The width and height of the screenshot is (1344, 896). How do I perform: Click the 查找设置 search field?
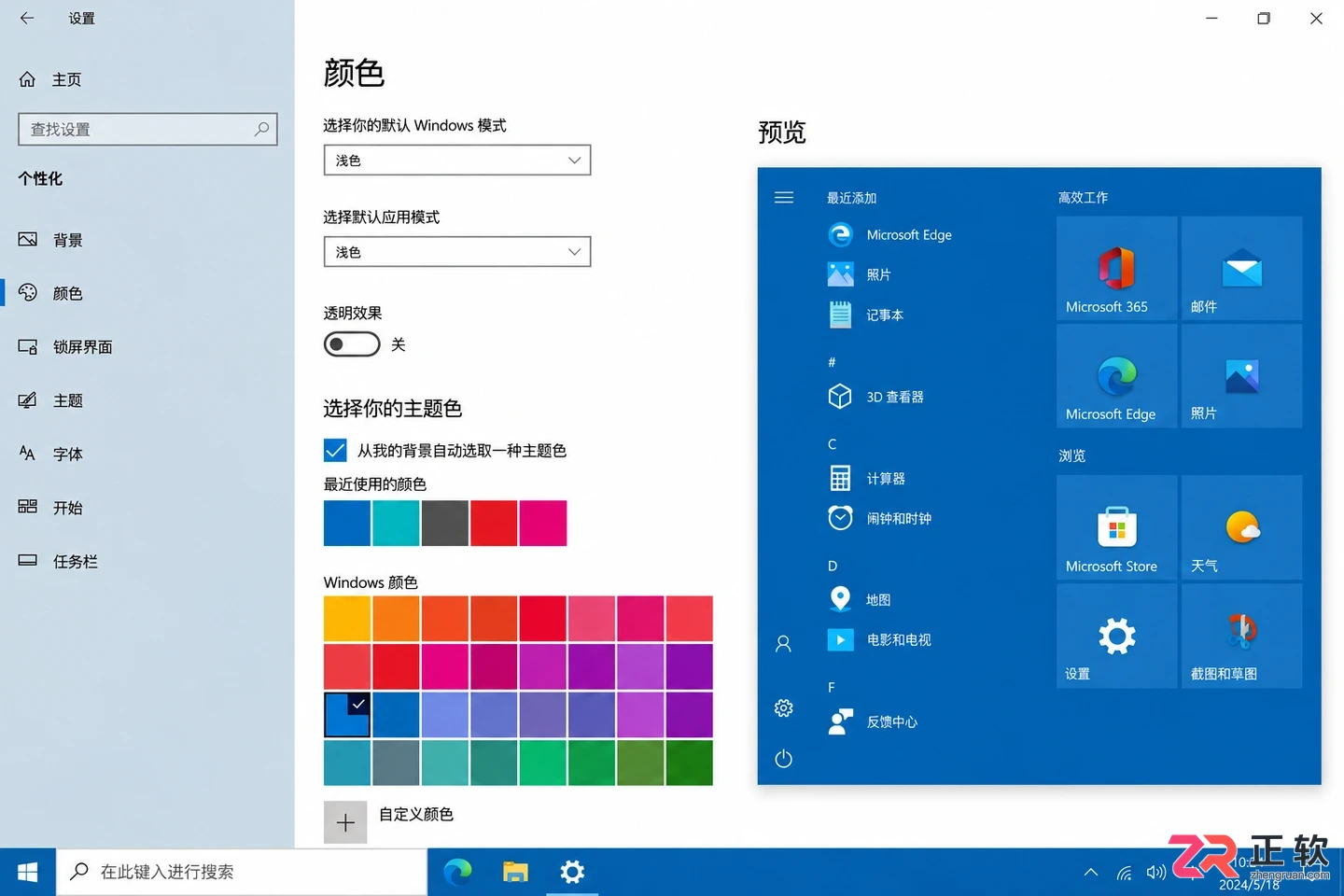(x=147, y=129)
